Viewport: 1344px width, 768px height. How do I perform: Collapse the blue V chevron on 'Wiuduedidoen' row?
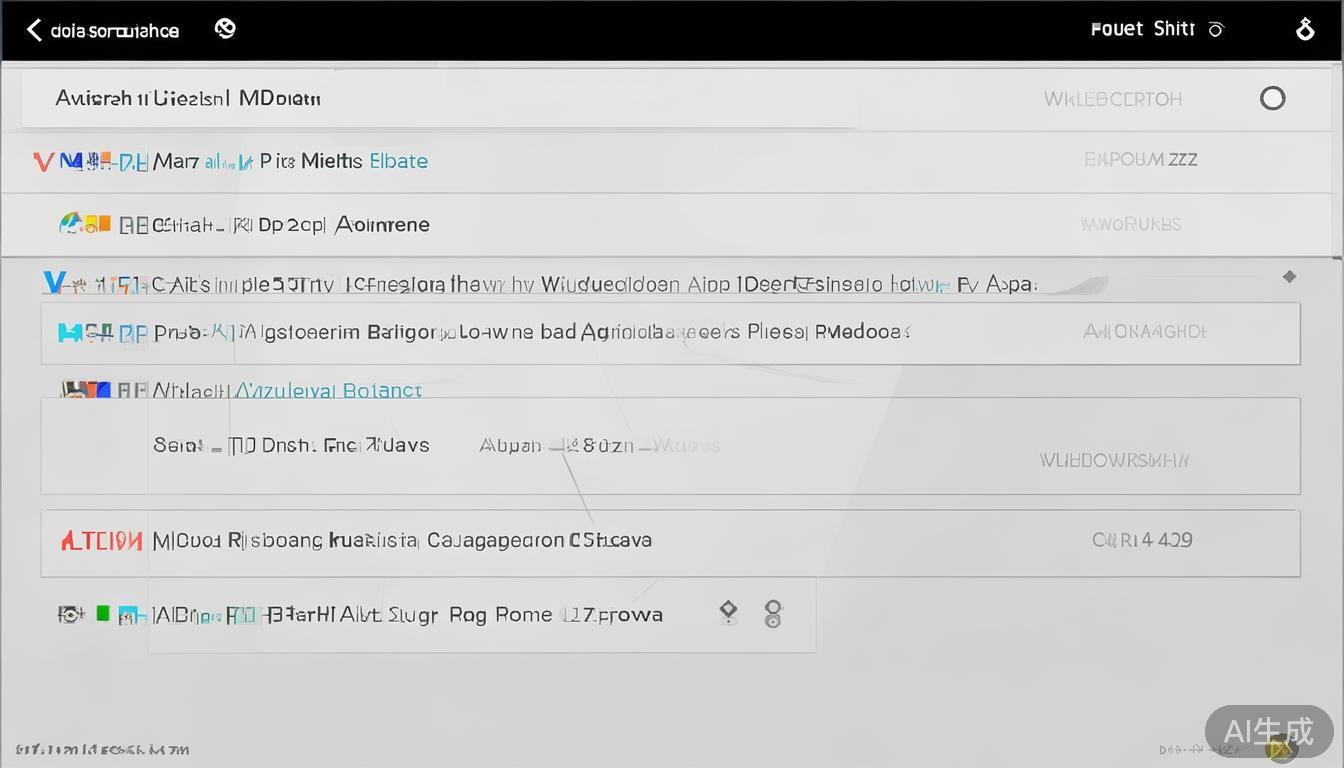pos(54,283)
